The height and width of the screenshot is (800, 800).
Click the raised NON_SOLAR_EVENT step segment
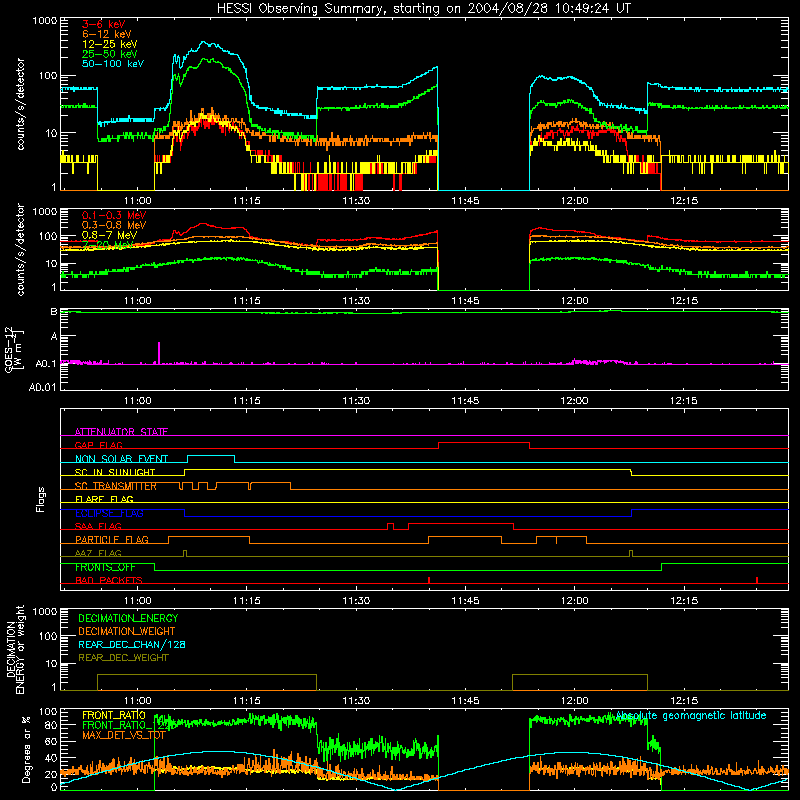(211, 456)
